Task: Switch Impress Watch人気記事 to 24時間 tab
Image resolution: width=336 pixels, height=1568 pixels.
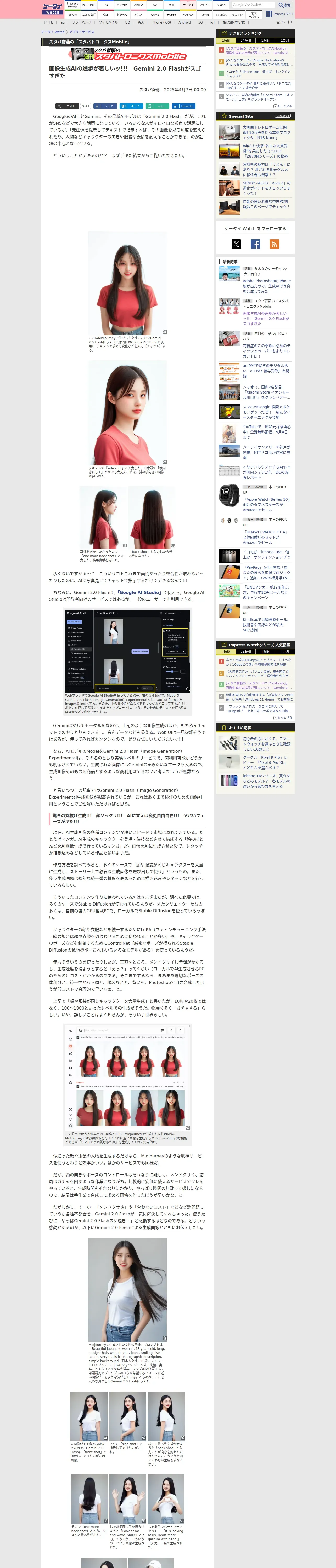Action: point(246,652)
